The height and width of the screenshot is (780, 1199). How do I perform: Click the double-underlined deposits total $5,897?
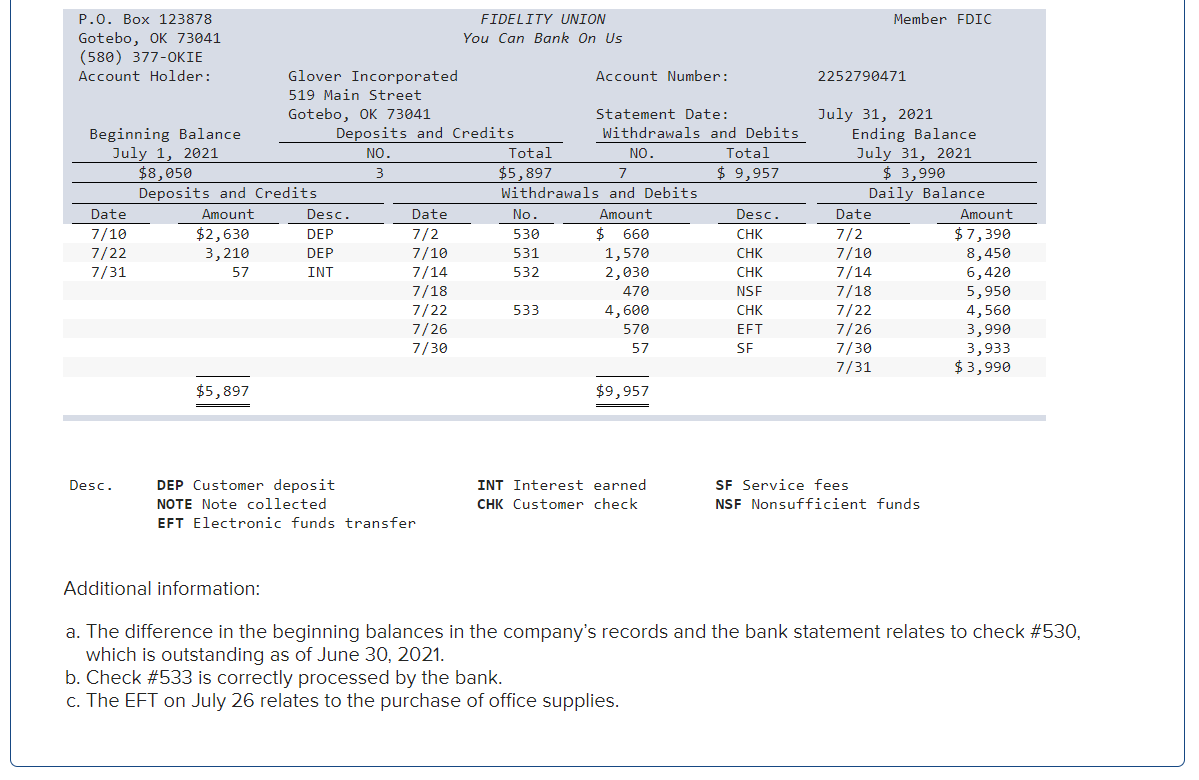coord(223,392)
